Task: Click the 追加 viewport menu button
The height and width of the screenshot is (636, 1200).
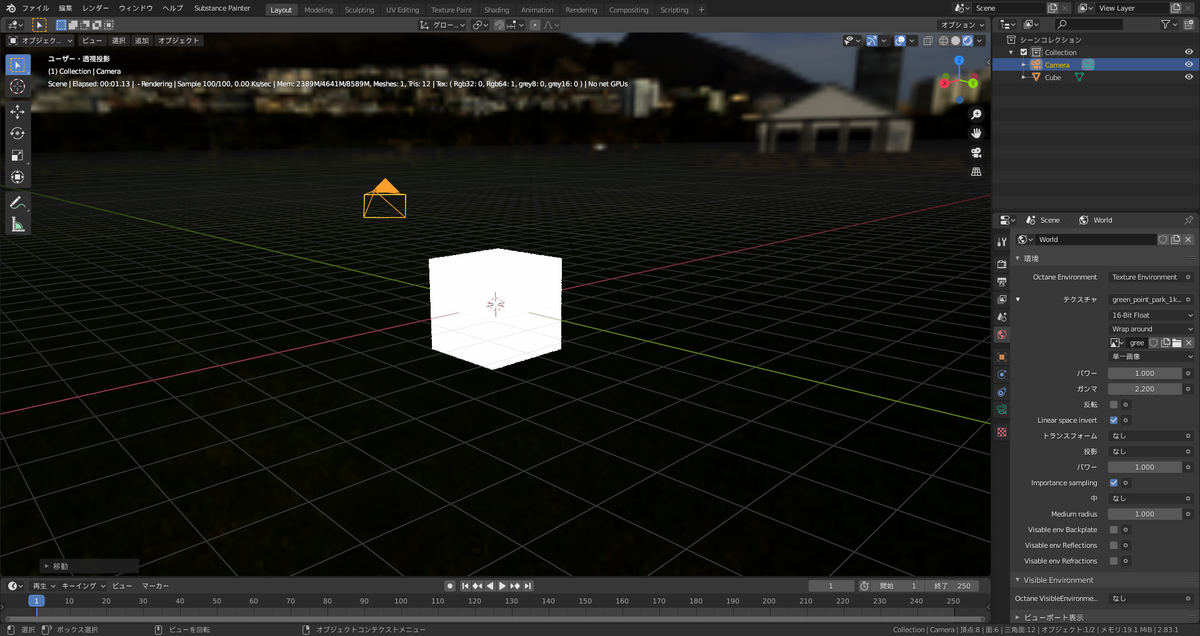Action: pos(142,41)
